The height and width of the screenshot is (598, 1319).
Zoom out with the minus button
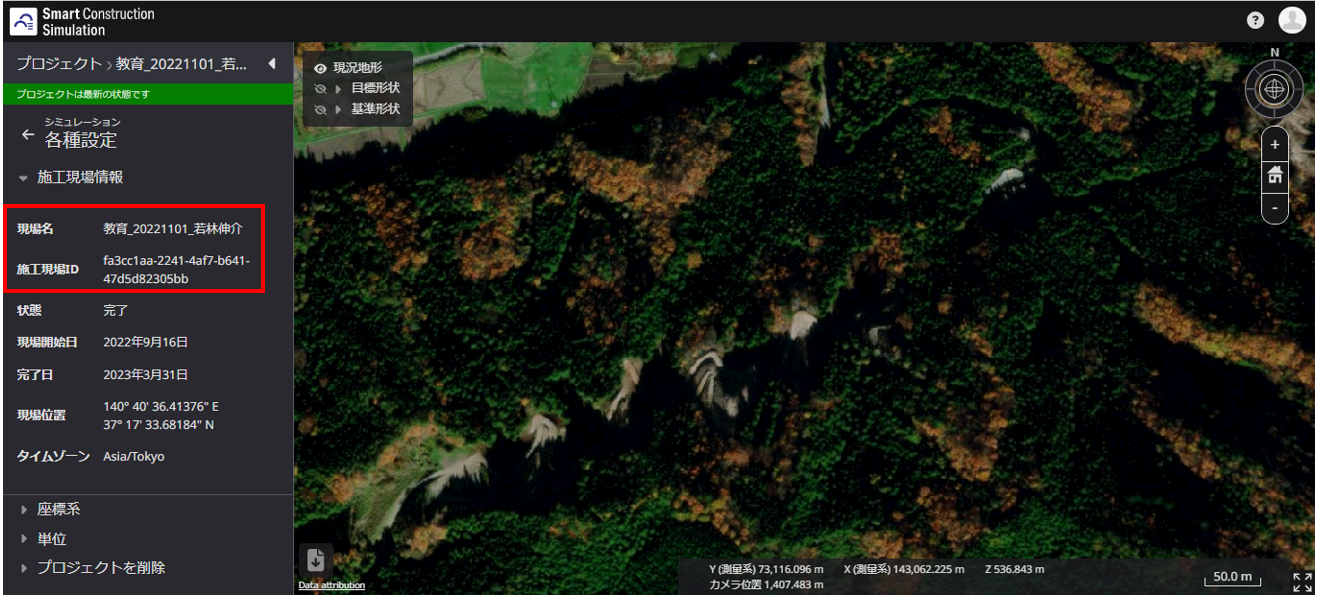1275,206
